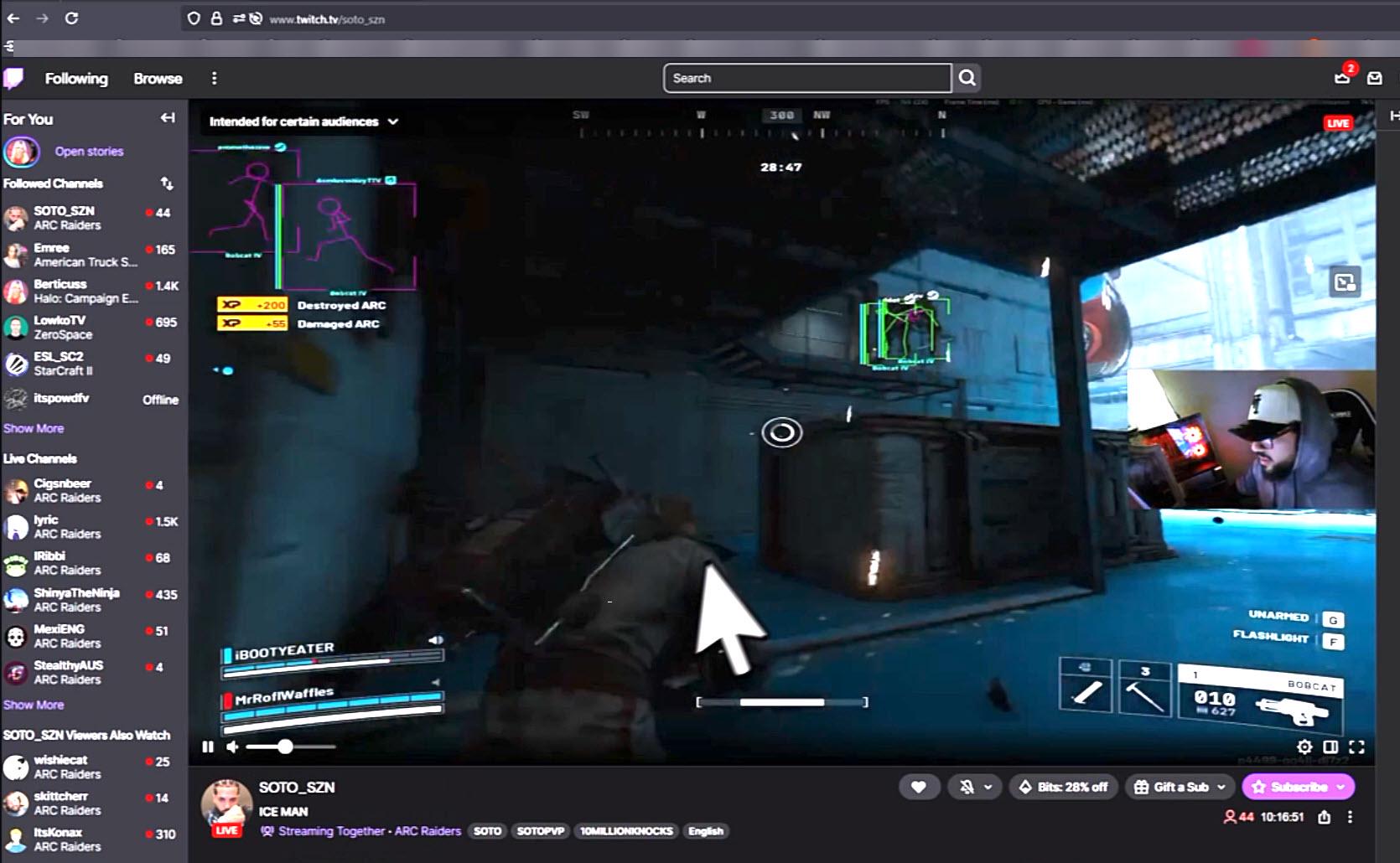The image size is (1400, 863).
Task: Click the clip/popout icon on video right side
Action: [x=1345, y=282]
